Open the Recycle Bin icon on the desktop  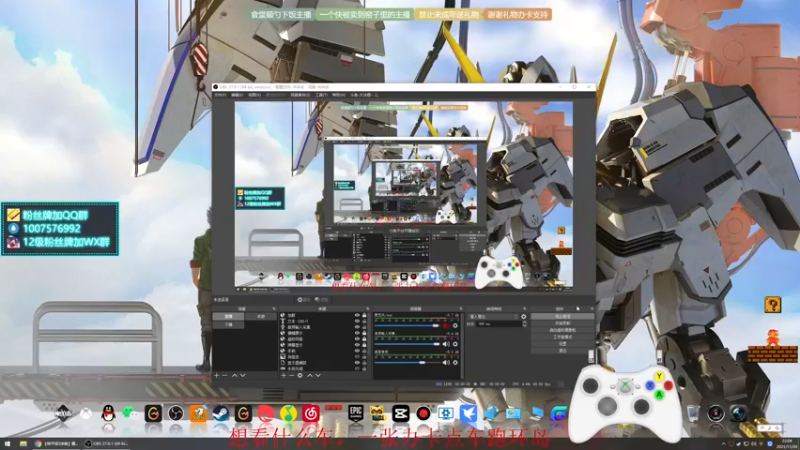[x=692, y=413]
